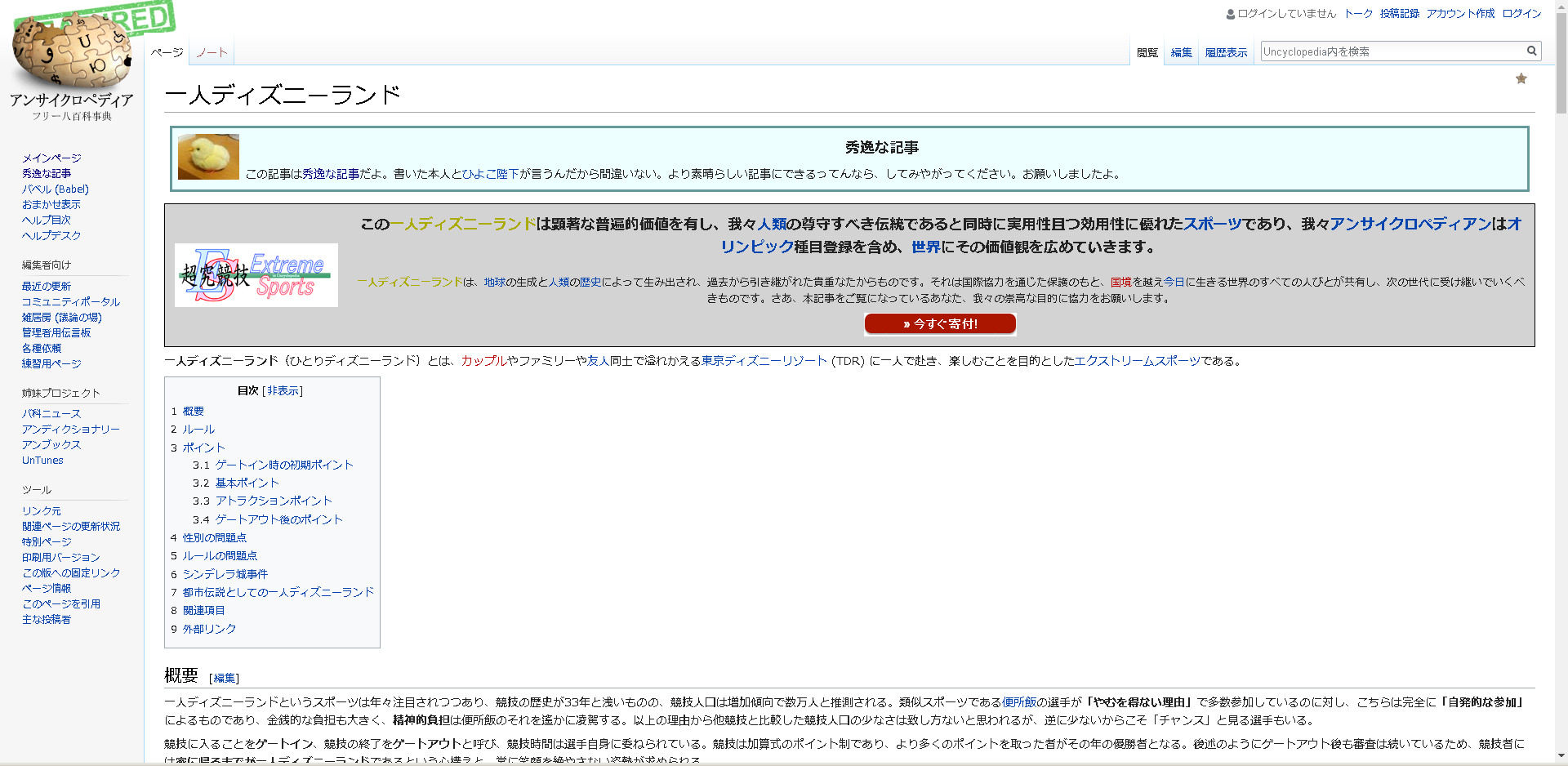
Task: Open リンク元 tool link
Action: [x=42, y=510]
